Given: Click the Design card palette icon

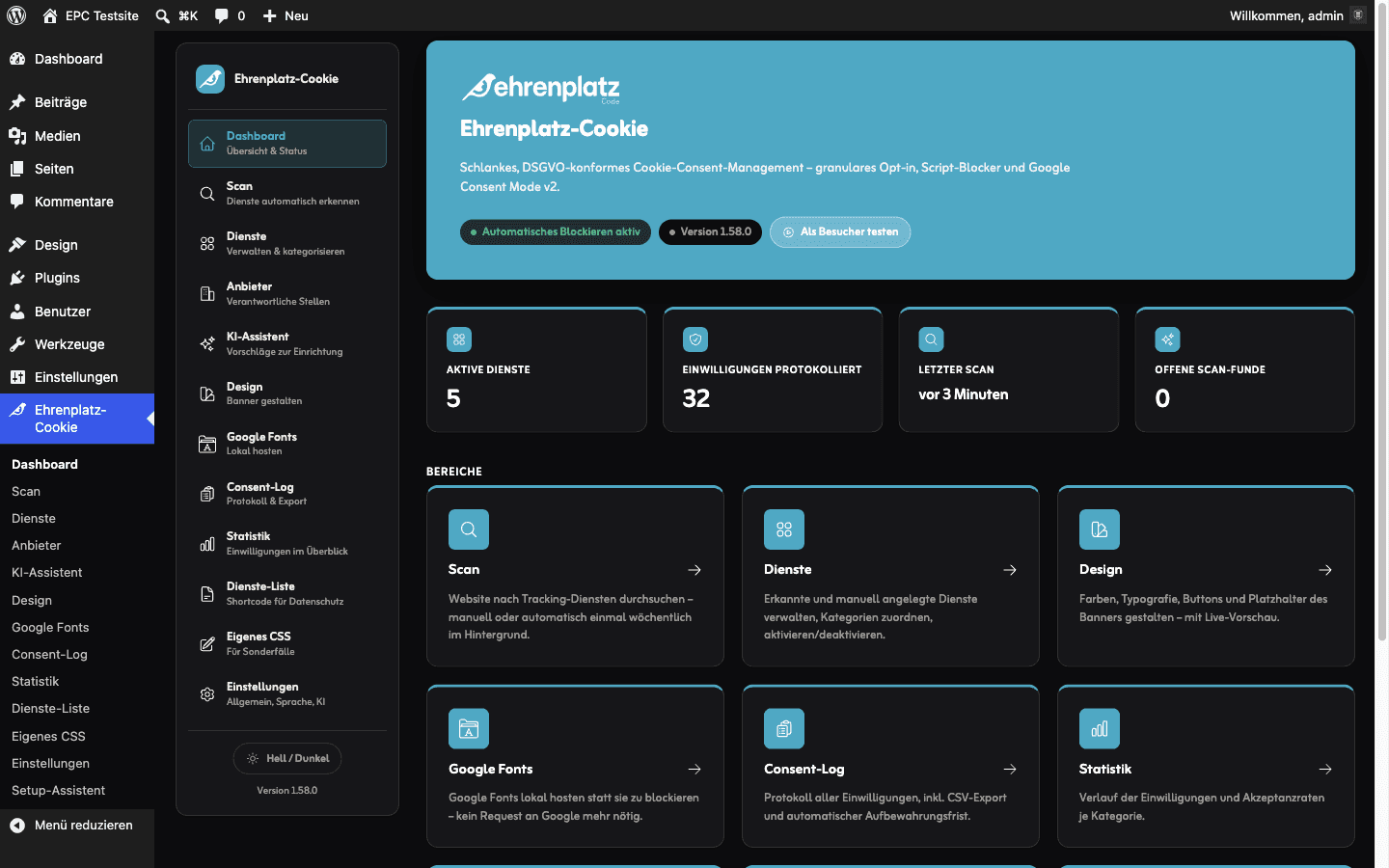Looking at the screenshot, I should pyautogui.click(x=1100, y=529).
